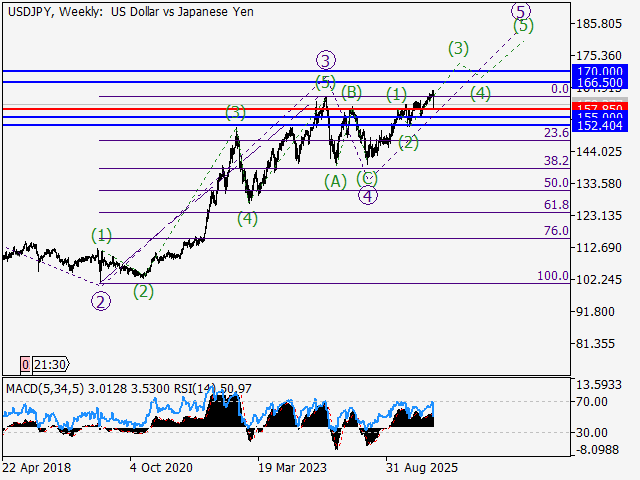Select the 61.8 Fibonacci level label
Screen dimensions: 640x480
[x=556, y=205]
